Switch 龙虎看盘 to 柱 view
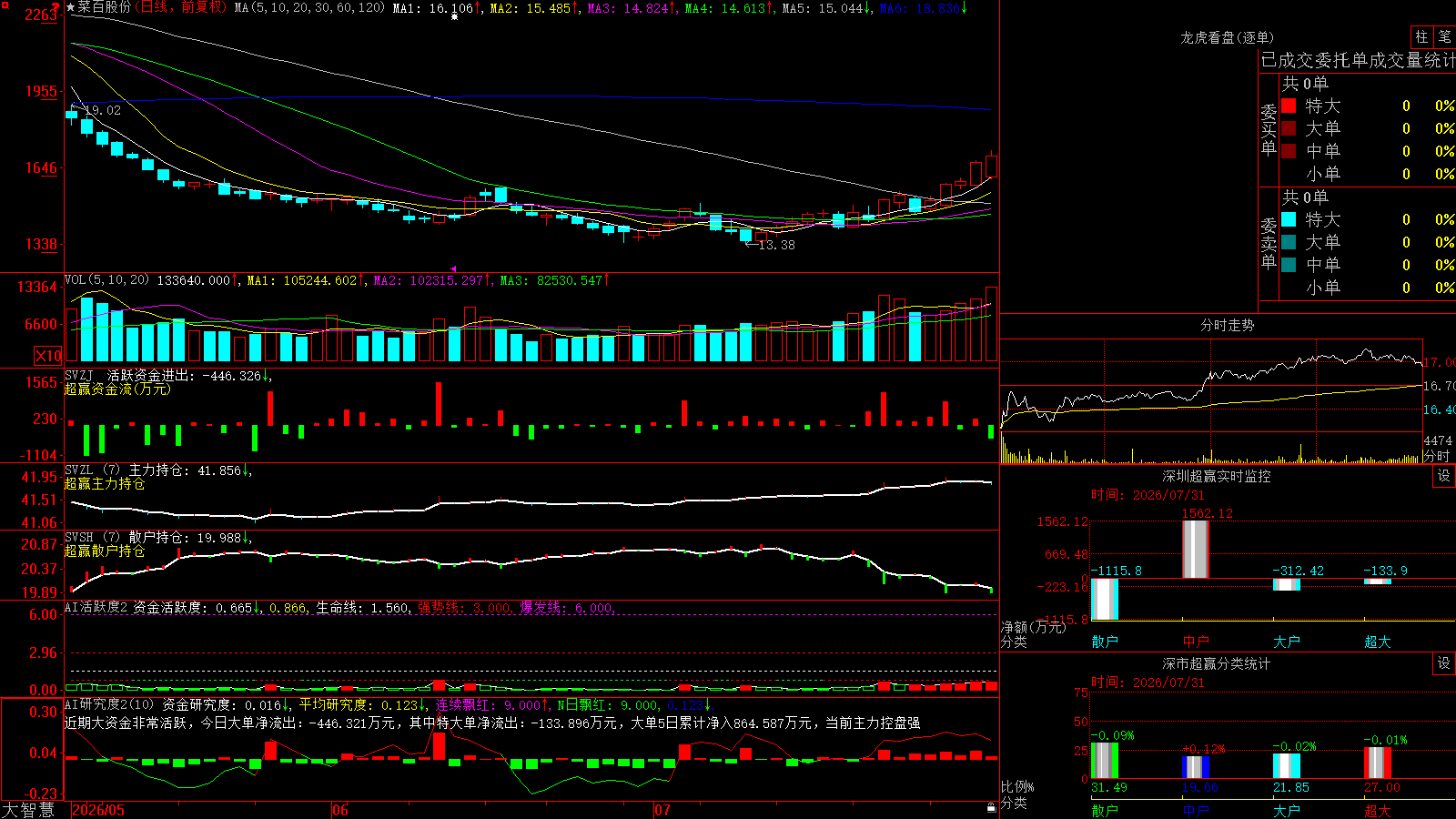This screenshot has height=819, width=1456. pyautogui.click(x=1421, y=36)
